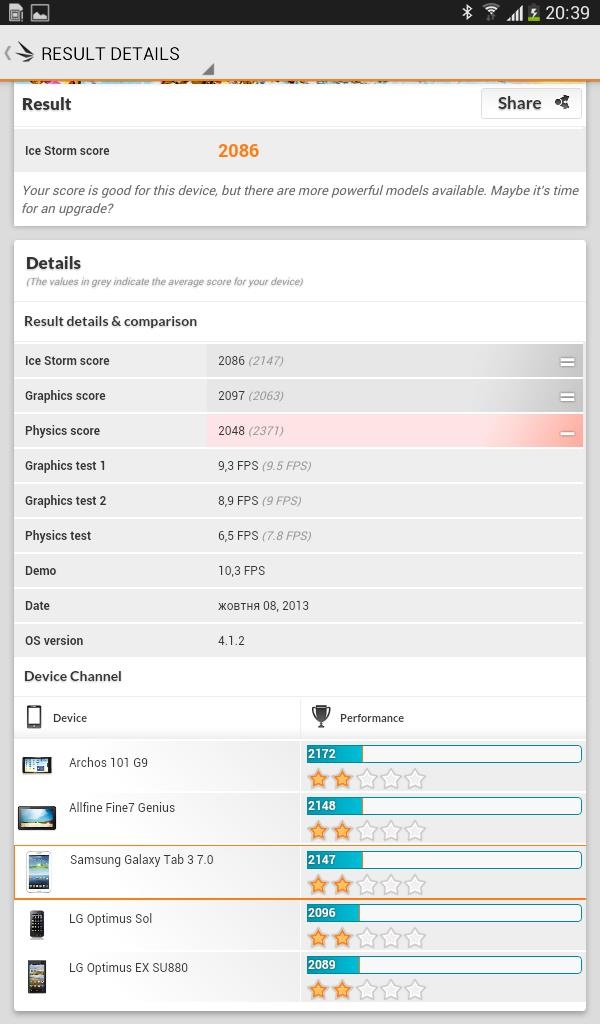Tap the LG Optimus EX SU880 image

tap(36, 976)
